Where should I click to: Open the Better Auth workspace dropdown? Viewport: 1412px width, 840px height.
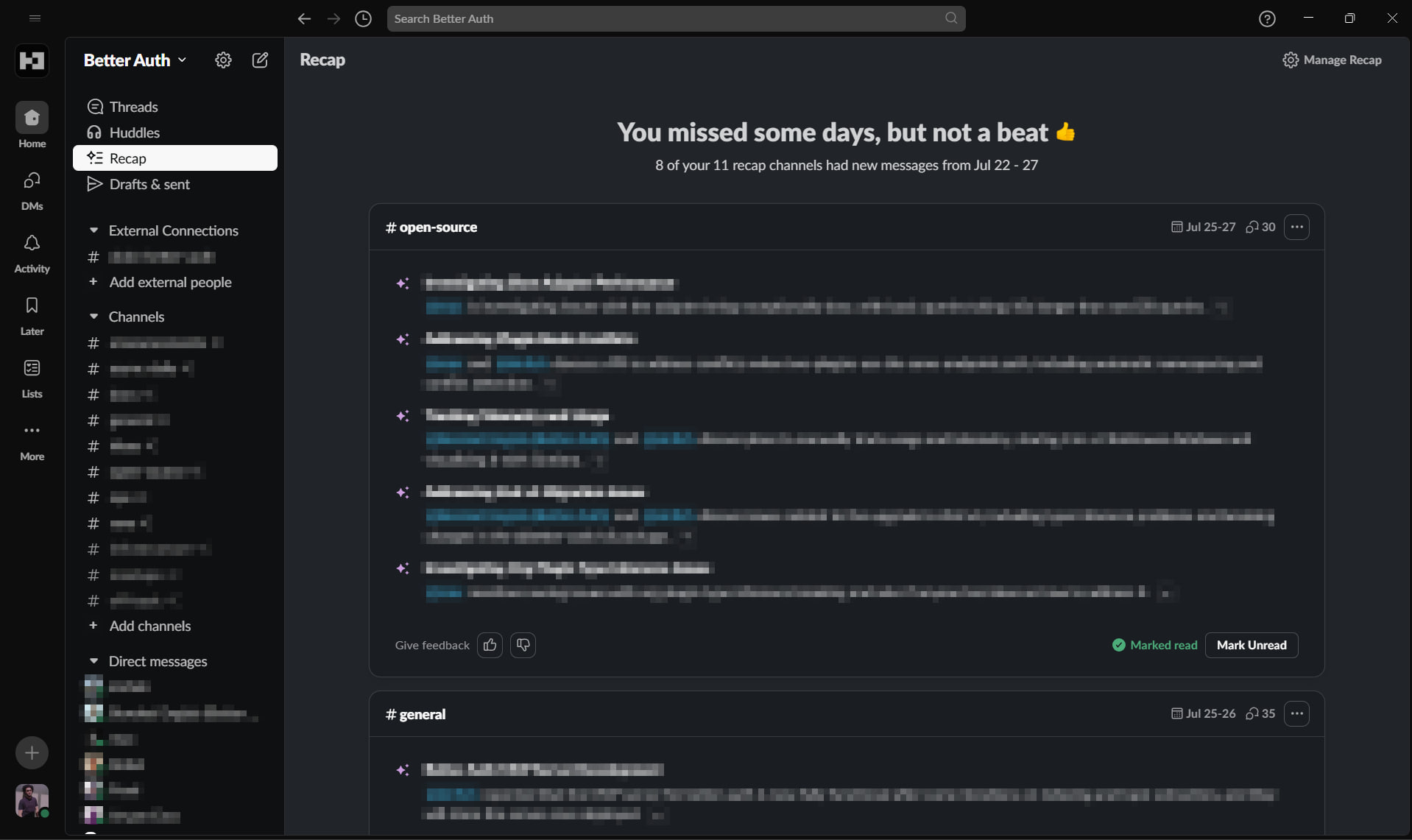pyautogui.click(x=135, y=60)
